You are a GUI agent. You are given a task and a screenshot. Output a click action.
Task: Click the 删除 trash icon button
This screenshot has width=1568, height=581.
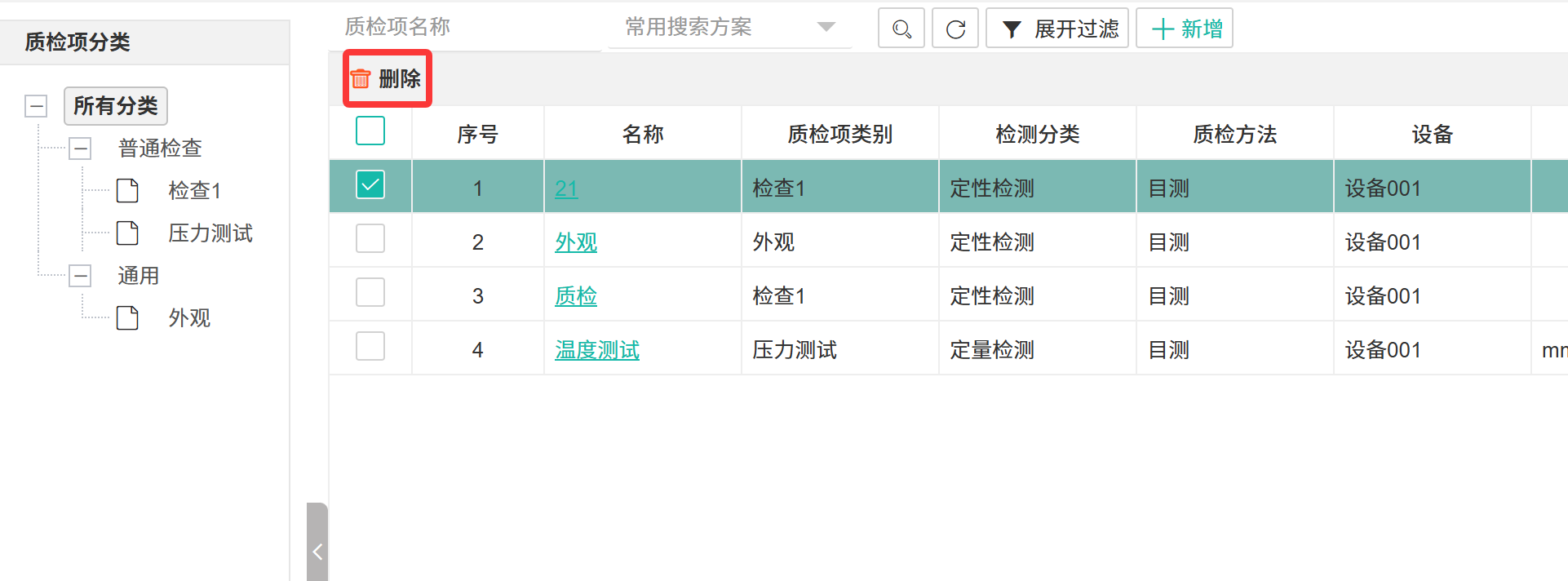click(x=386, y=78)
